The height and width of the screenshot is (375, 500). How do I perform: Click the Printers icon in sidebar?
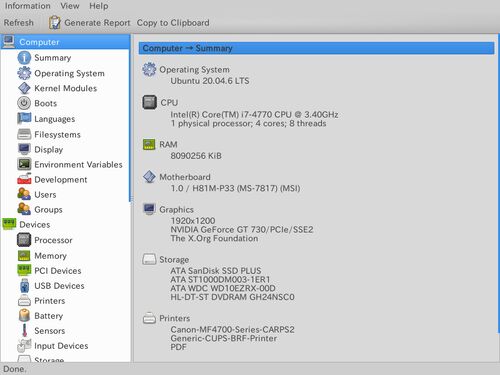coord(24,301)
